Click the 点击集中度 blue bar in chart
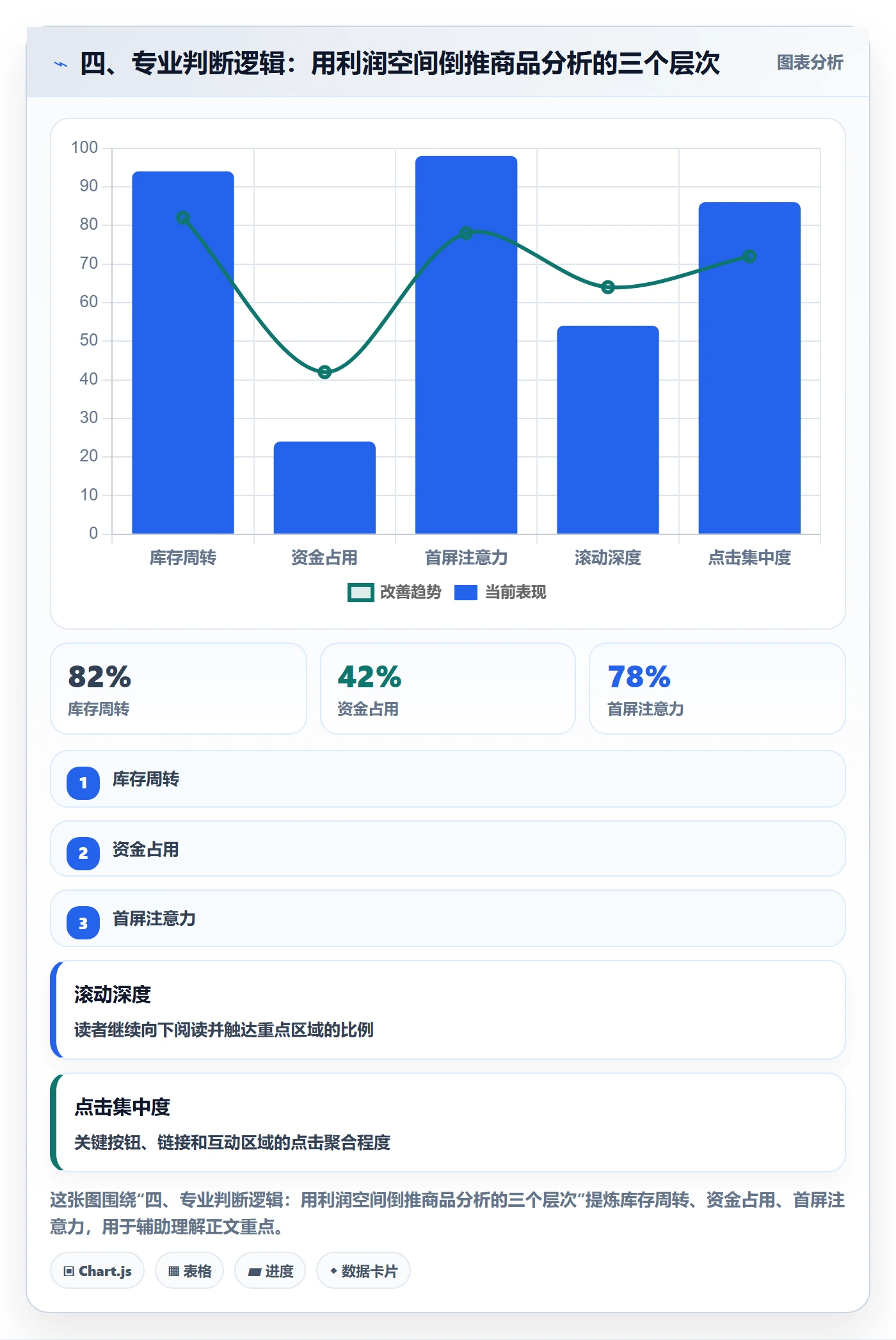Viewport: 896px width, 1340px height. click(749, 368)
